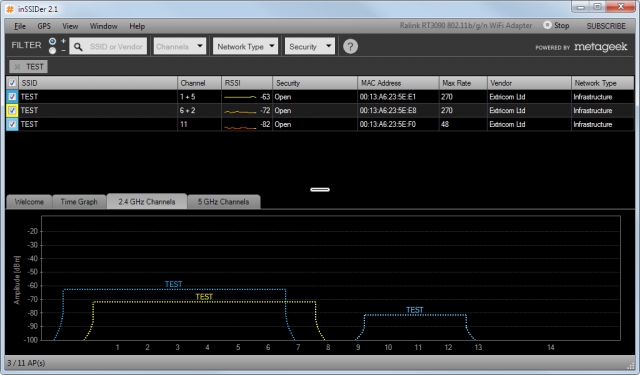The height and width of the screenshot is (375, 640).
Task: Sort by the Security column header
Action: click(x=315, y=83)
